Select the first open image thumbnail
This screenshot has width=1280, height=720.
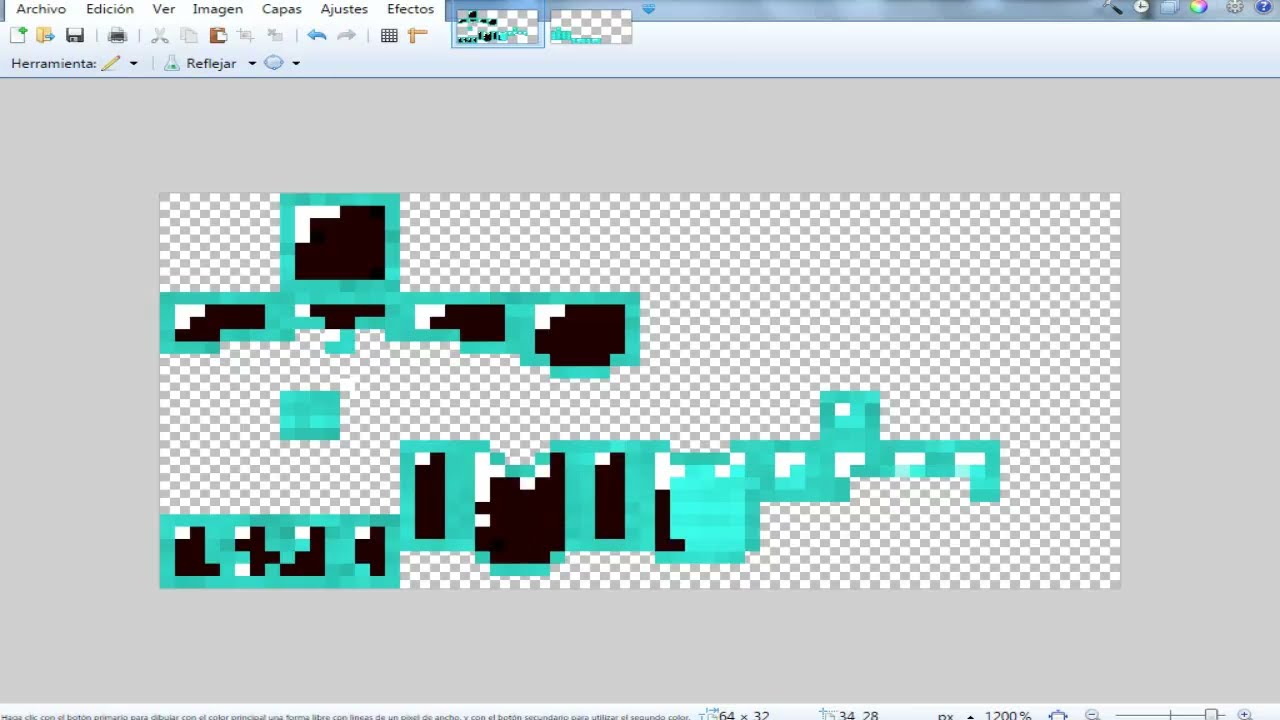click(x=498, y=25)
